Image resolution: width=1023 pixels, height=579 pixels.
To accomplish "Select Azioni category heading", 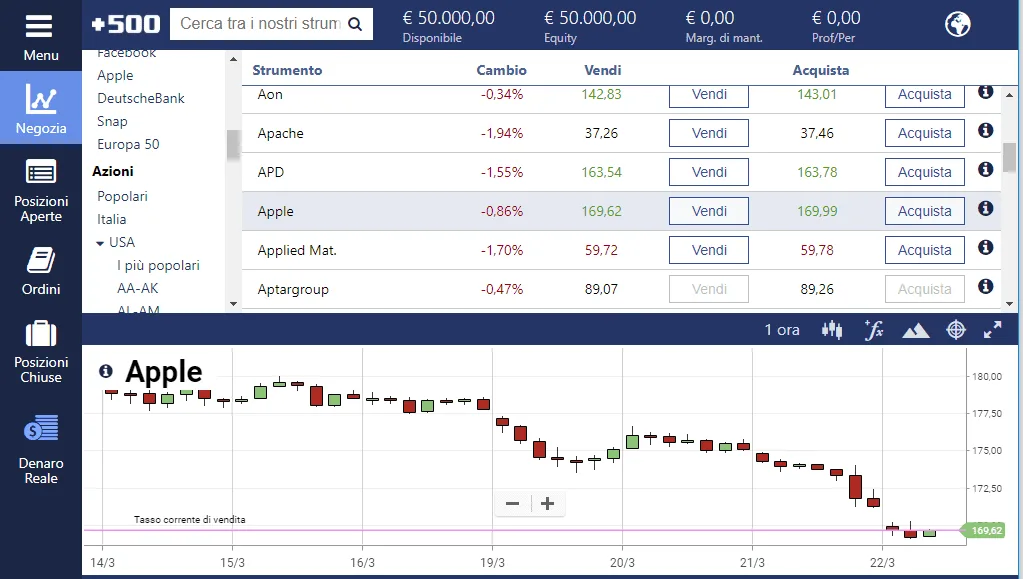I will tap(113, 171).
